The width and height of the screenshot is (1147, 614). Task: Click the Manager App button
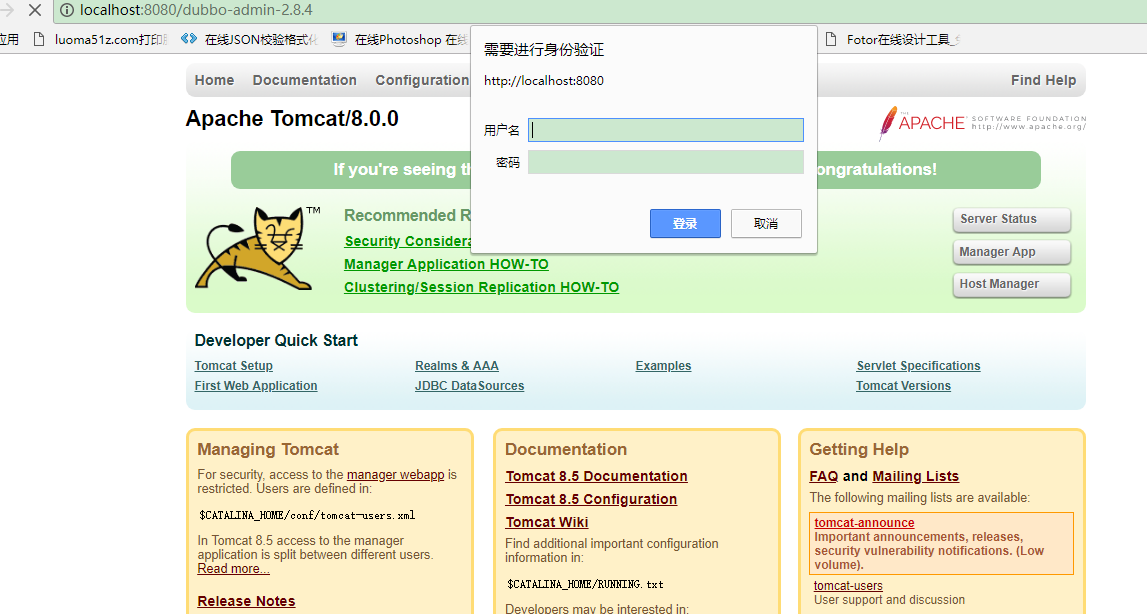[1012, 252]
